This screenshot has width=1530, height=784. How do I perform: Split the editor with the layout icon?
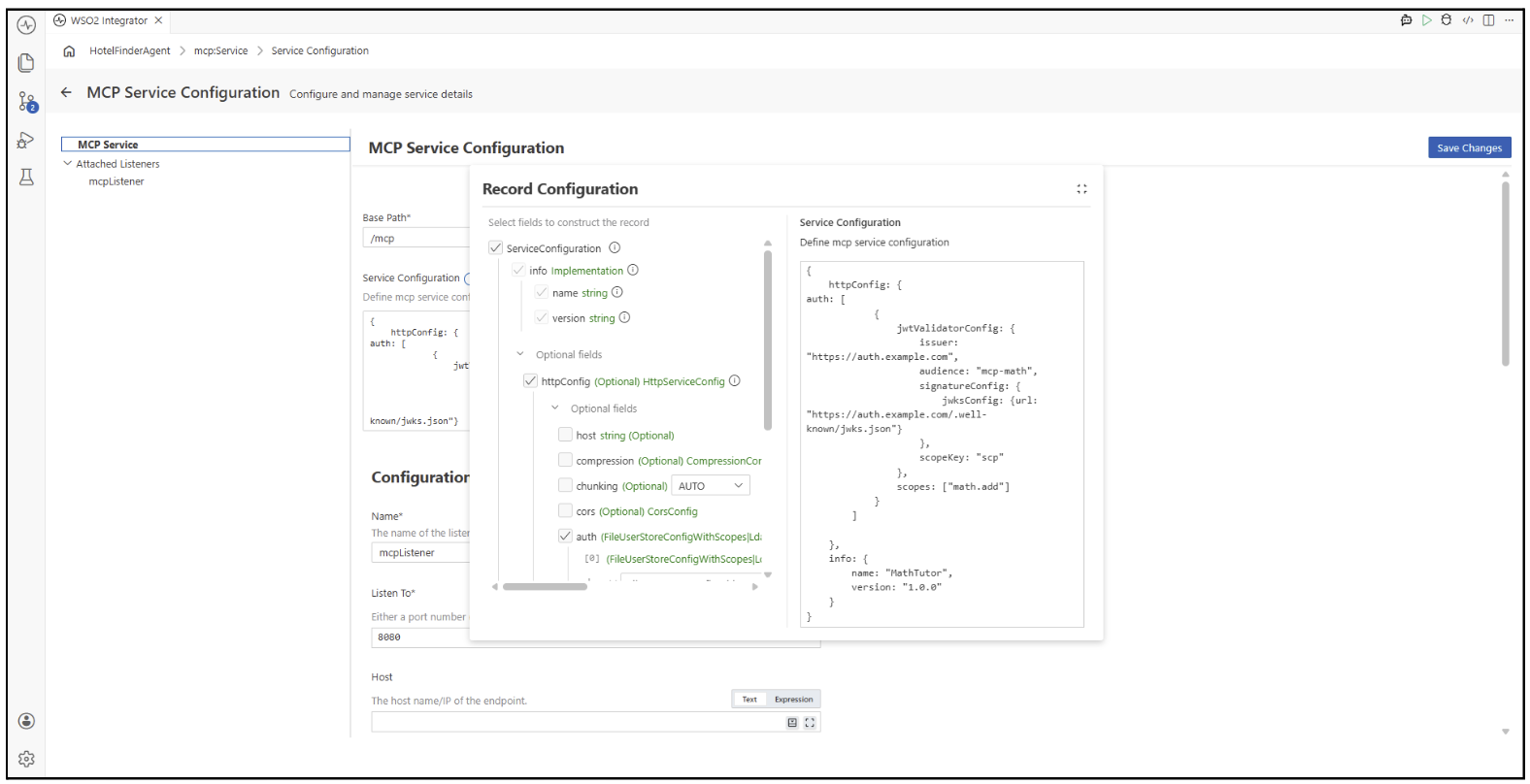tap(1488, 20)
